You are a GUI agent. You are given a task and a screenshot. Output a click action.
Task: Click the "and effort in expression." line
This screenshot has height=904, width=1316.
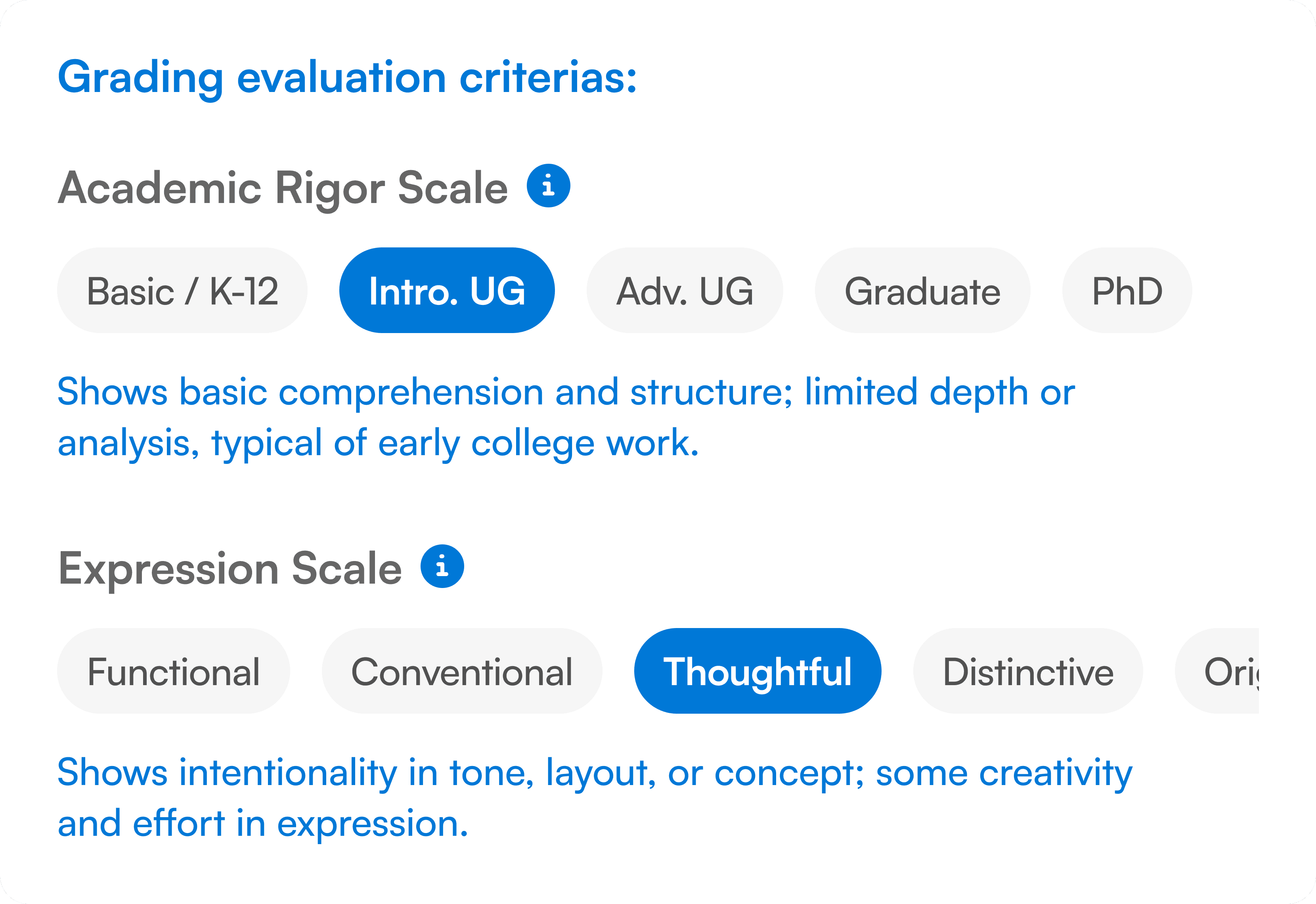pyautogui.click(x=263, y=824)
